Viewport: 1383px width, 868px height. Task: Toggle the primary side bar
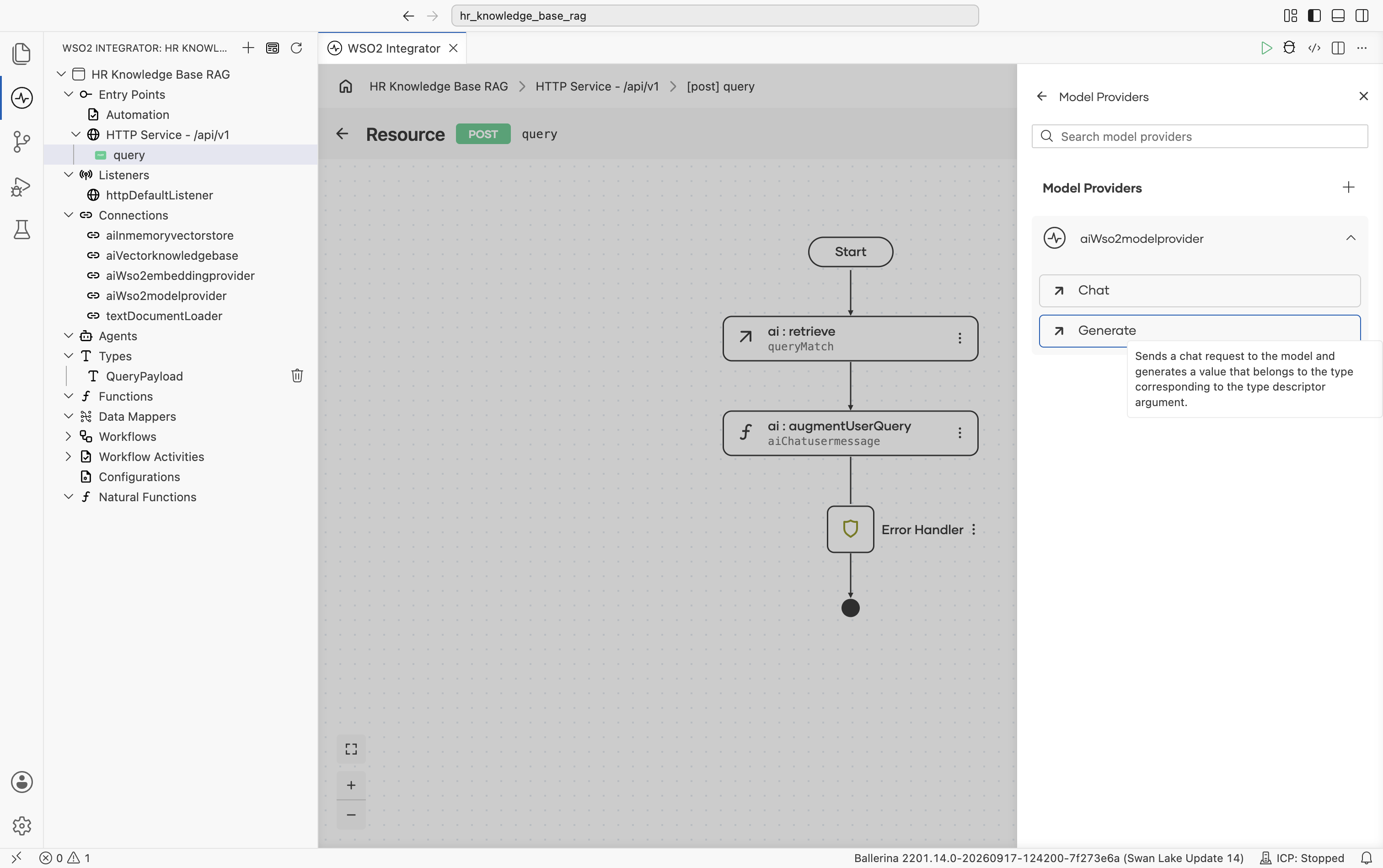tap(1314, 16)
